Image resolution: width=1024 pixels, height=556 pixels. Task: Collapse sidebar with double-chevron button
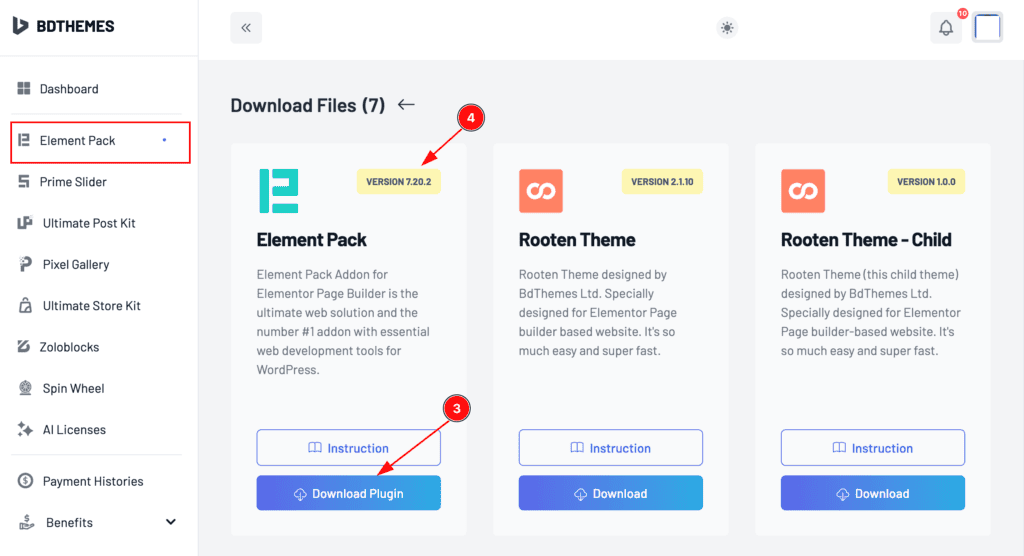[246, 27]
